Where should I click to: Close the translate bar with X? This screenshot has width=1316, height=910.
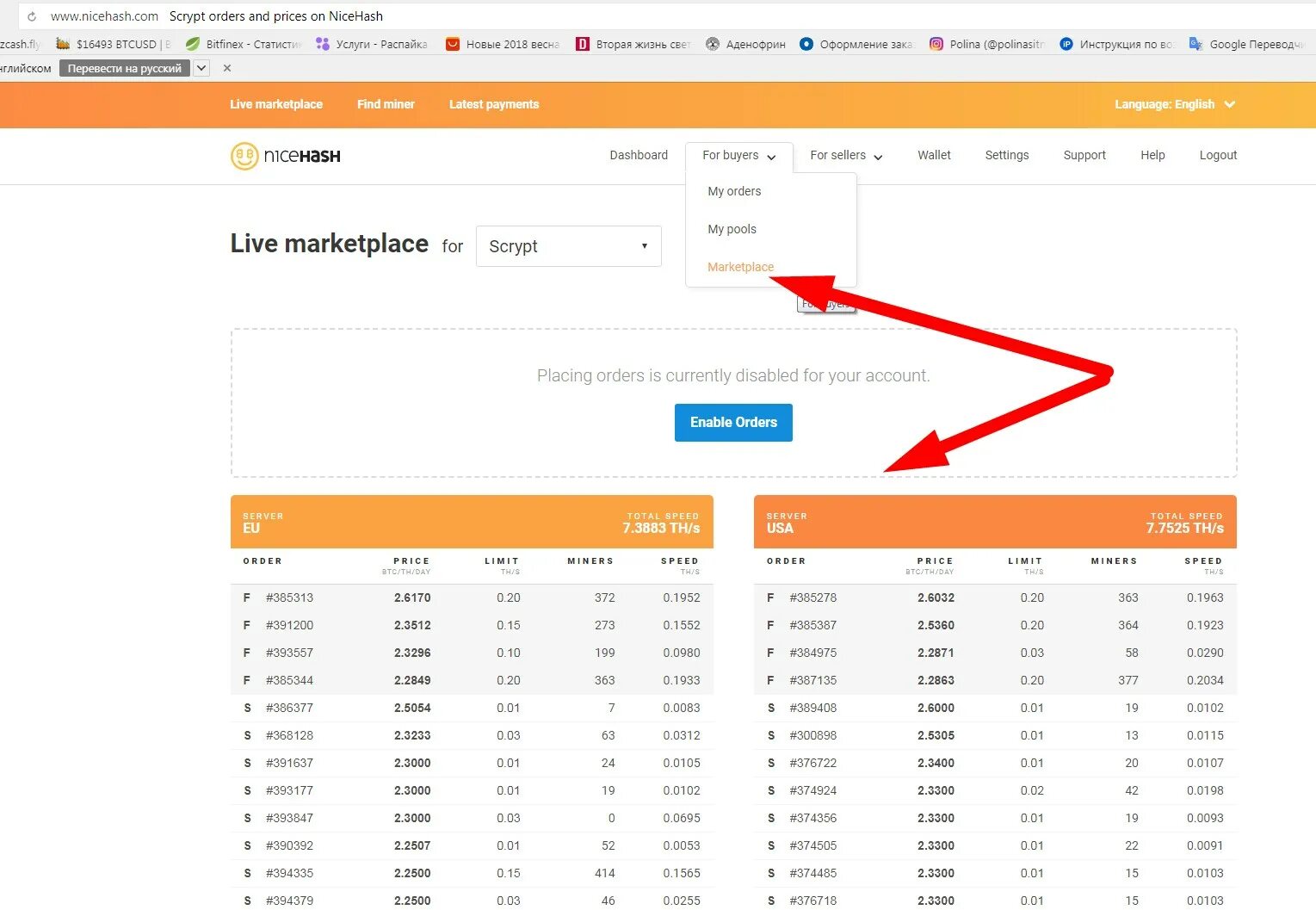[227, 68]
